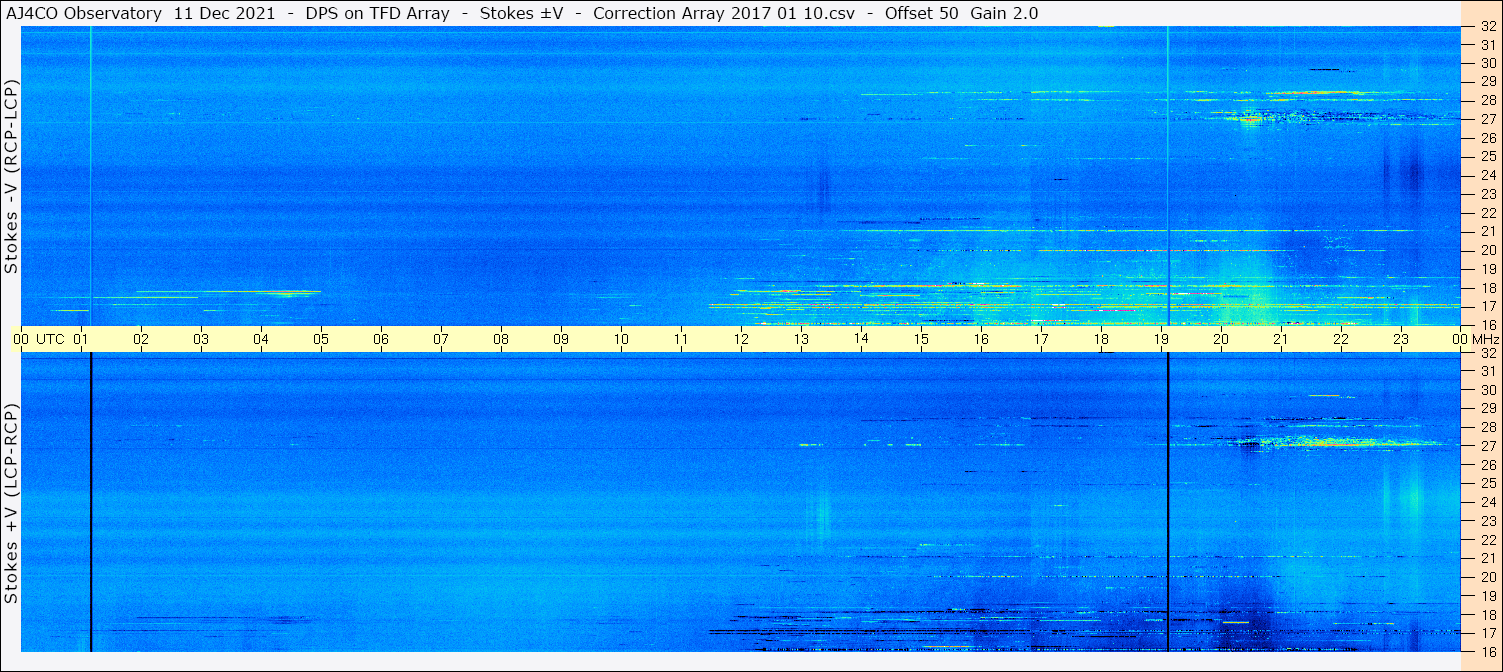Image resolution: width=1503 pixels, height=672 pixels.
Task: Select the 08 hour tick label
Action: coord(501,339)
